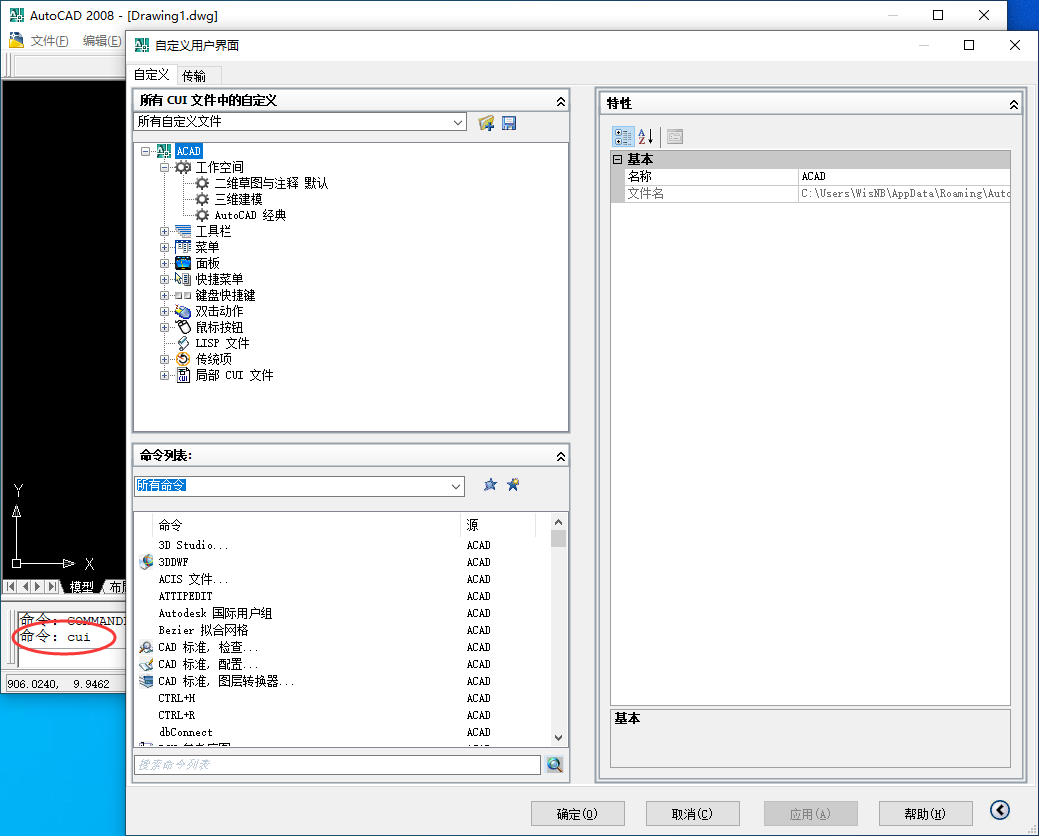
Task: Collapse the 工作空间 tree node
Action: coord(164,168)
